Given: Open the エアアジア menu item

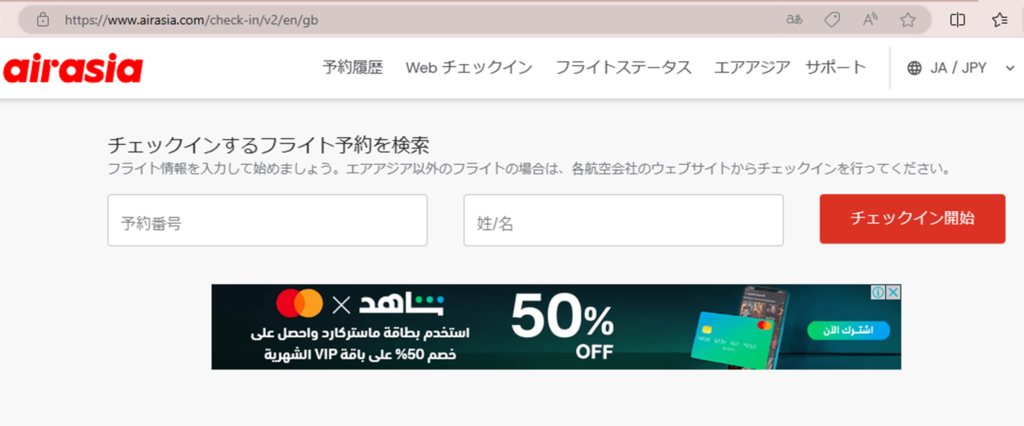Looking at the screenshot, I should pos(752,67).
